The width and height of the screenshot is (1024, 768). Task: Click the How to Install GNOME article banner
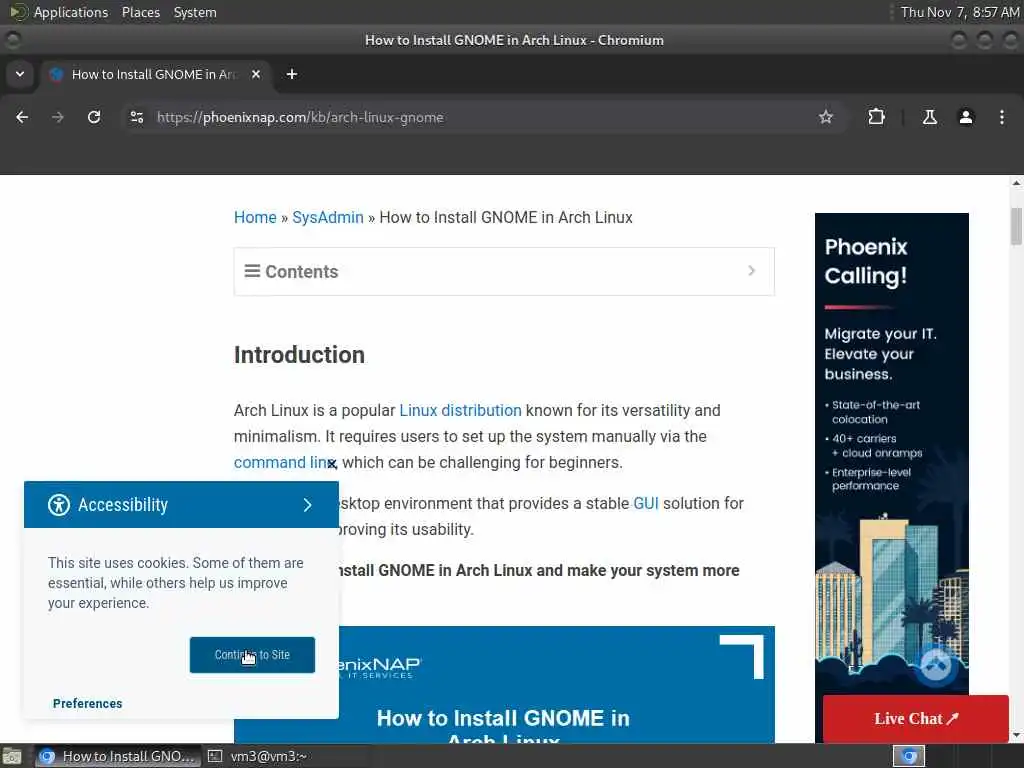(504, 684)
